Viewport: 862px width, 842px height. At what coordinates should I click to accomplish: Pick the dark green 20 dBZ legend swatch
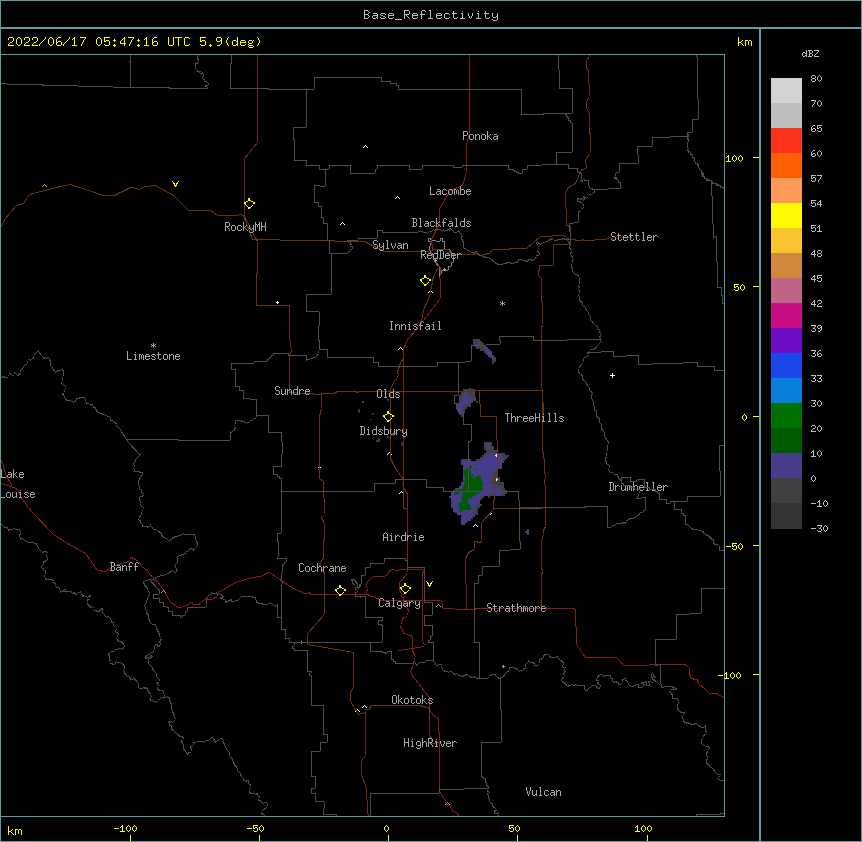point(786,441)
